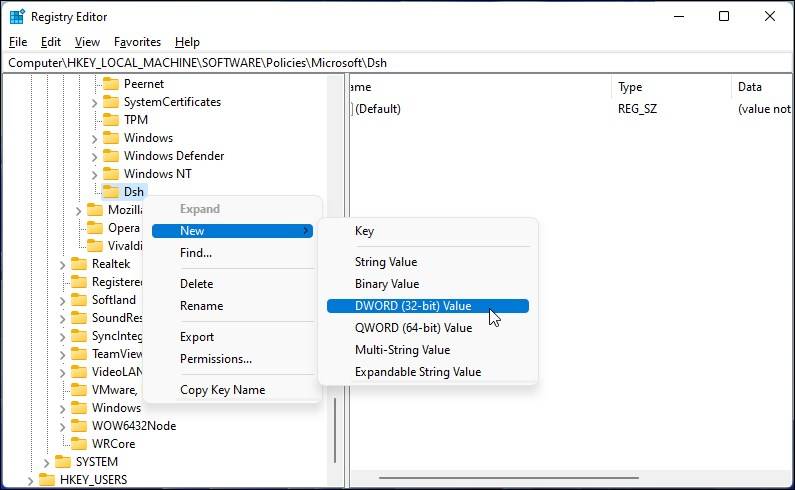Image resolution: width=795 pixels, height=490 pixels.
Task: Click the SystemCertificates folder icon
Action: 111,102
